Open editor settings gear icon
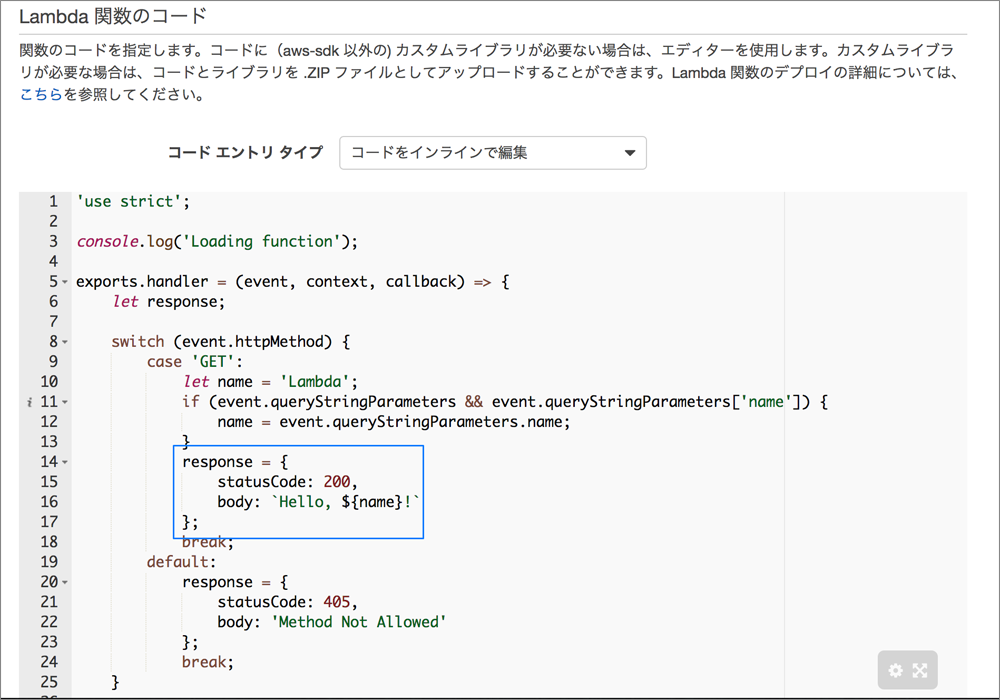Image resolution: width=1000 pixels, height=700 pixels. point(895,671)
